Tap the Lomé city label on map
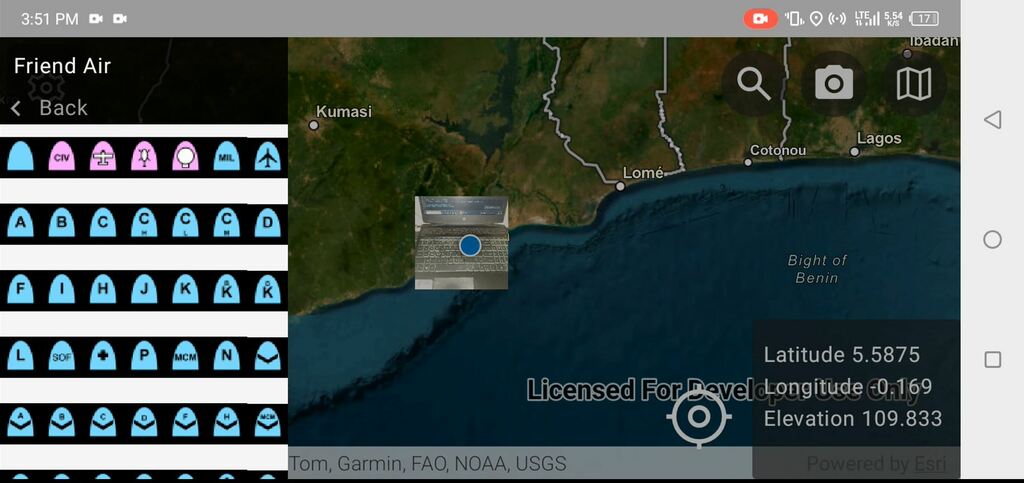 pyautogui.click(x=642, y=173)
